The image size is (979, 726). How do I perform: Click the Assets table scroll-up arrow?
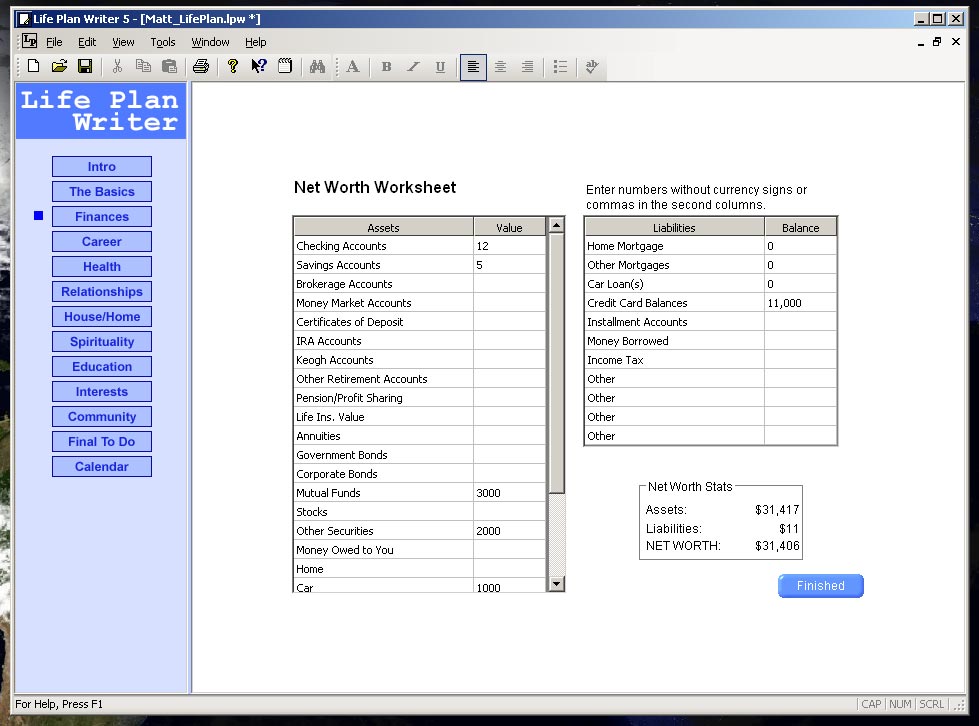tap(556, 225)
